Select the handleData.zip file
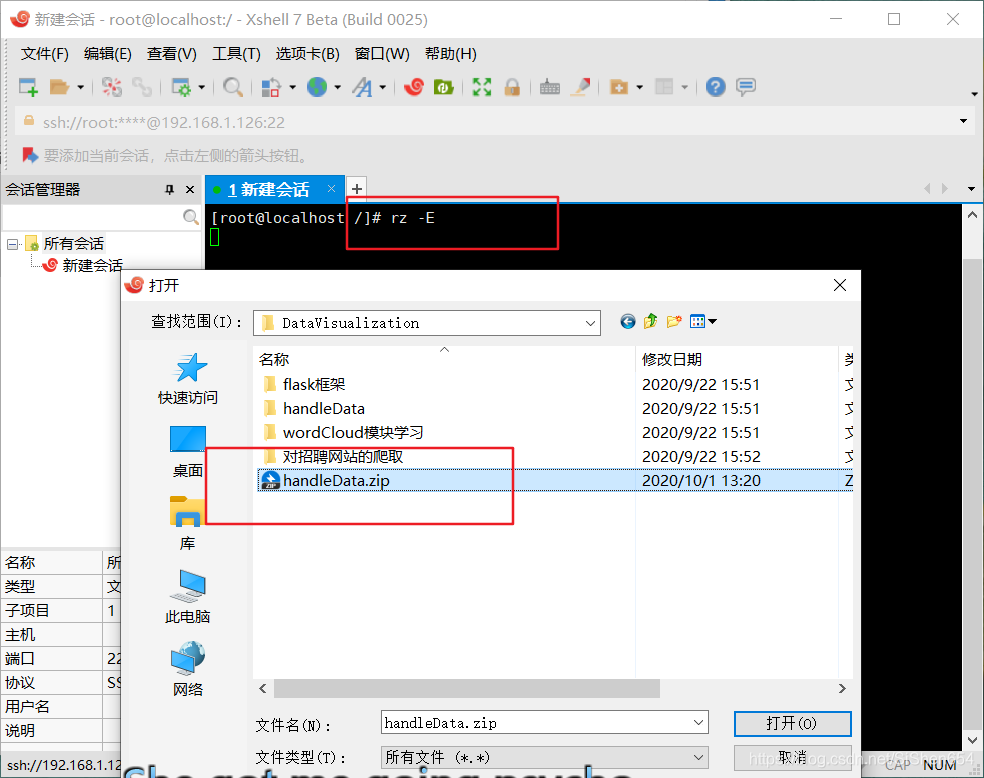The width and height of the screenshot is (984, 778). click(x=555, y=481)
